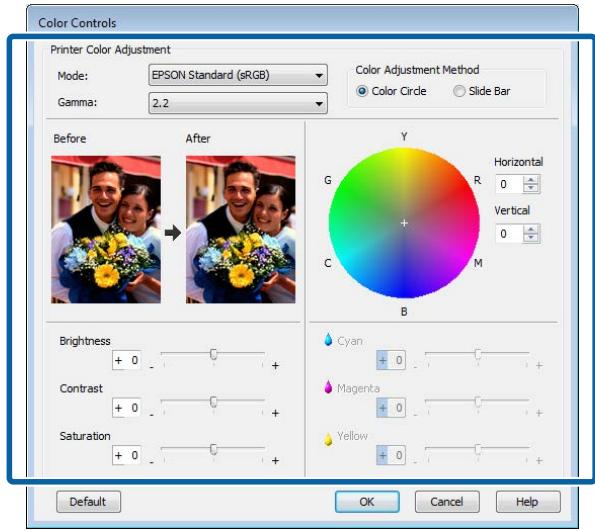Click the Default button
The height and width of the screenshot is (531, 595).
click(x=88, y=502)
